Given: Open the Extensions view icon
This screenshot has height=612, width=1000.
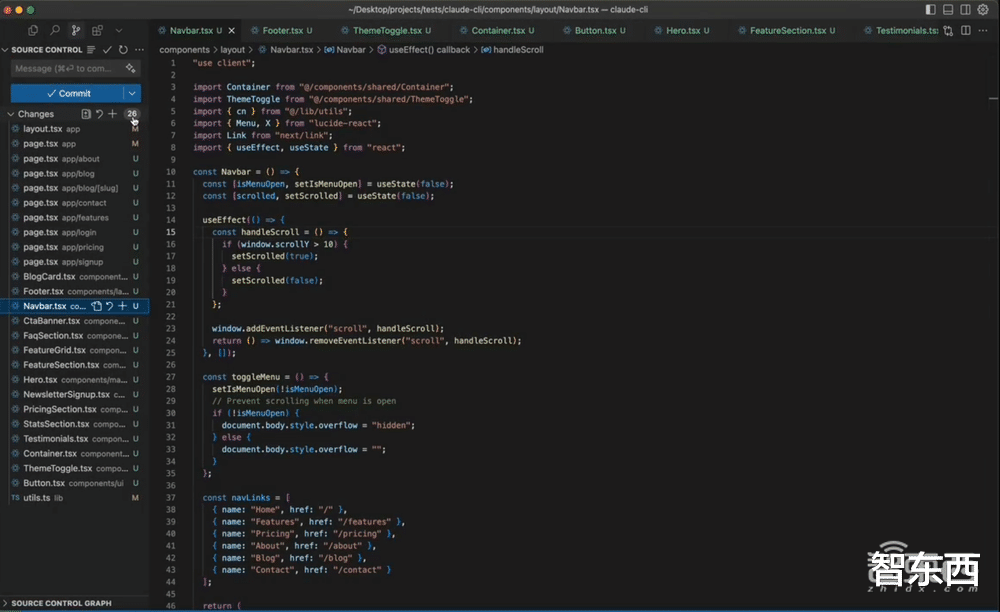Looking at the screenshot, I should click(98, 31).
